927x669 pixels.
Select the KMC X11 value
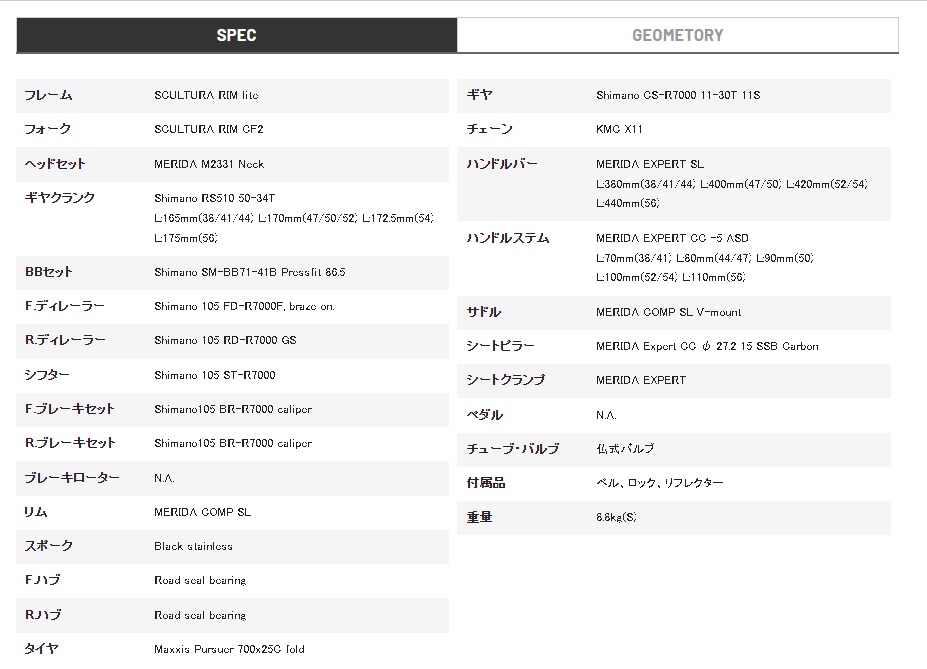pos(619,129)
